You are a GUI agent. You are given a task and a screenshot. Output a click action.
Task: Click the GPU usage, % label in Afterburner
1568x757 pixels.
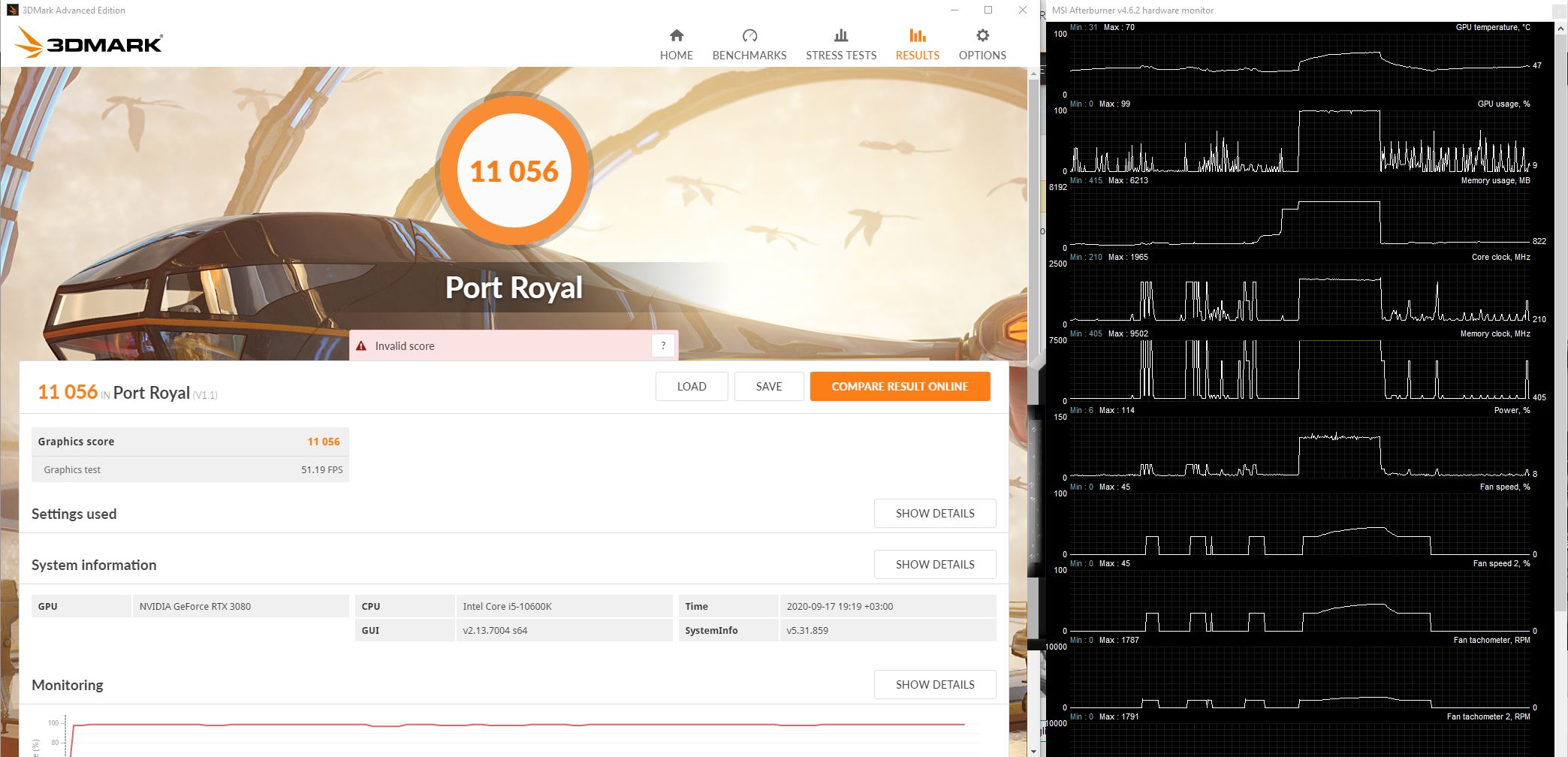(x=1503, y=104)
